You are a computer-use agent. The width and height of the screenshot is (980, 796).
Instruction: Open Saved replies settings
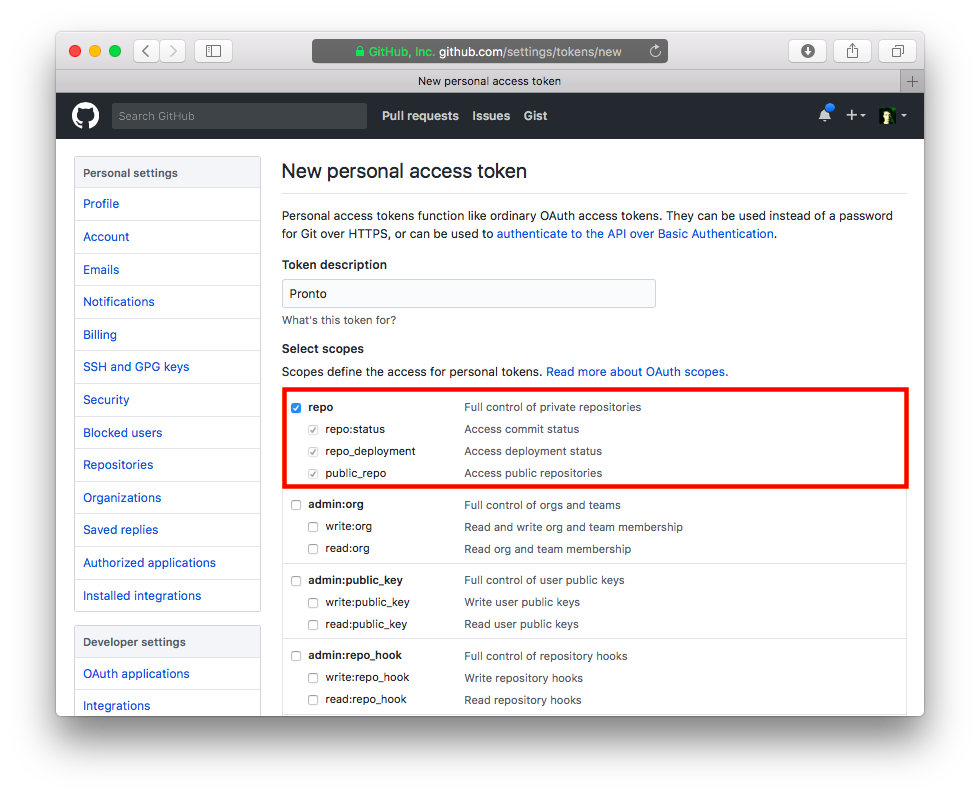[121, 530]
